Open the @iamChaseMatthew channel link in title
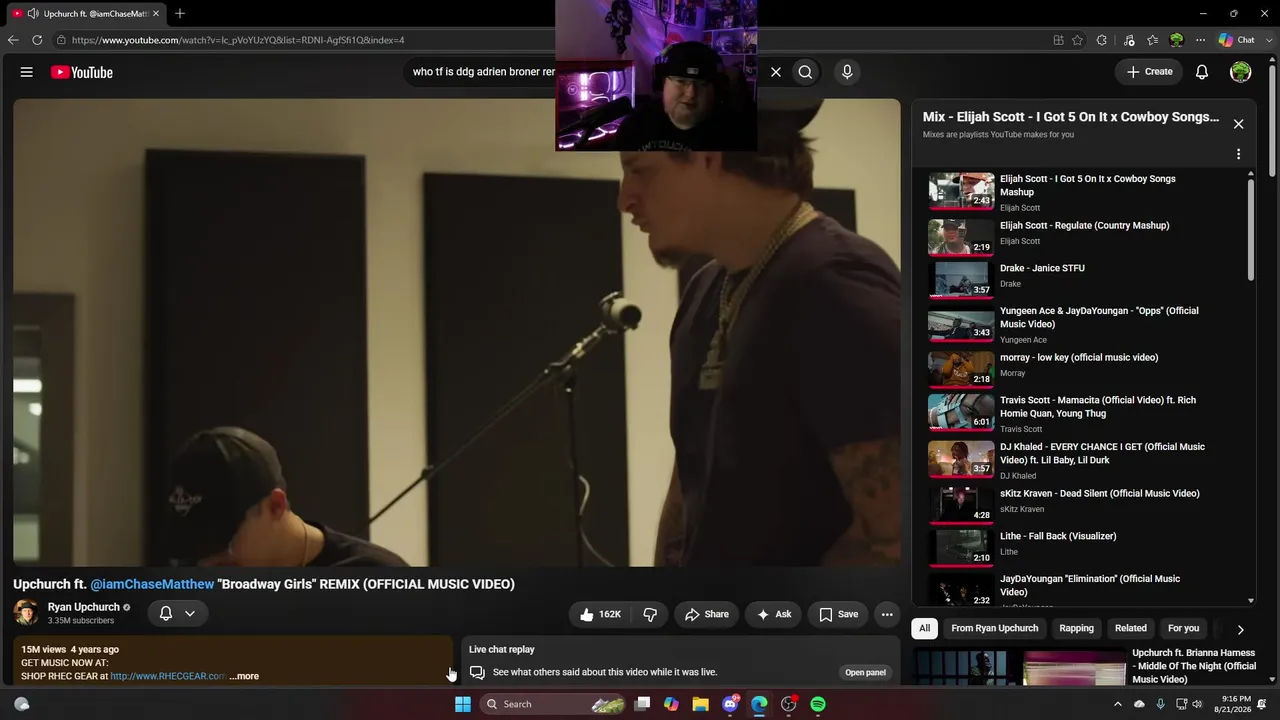 [152, 584]
